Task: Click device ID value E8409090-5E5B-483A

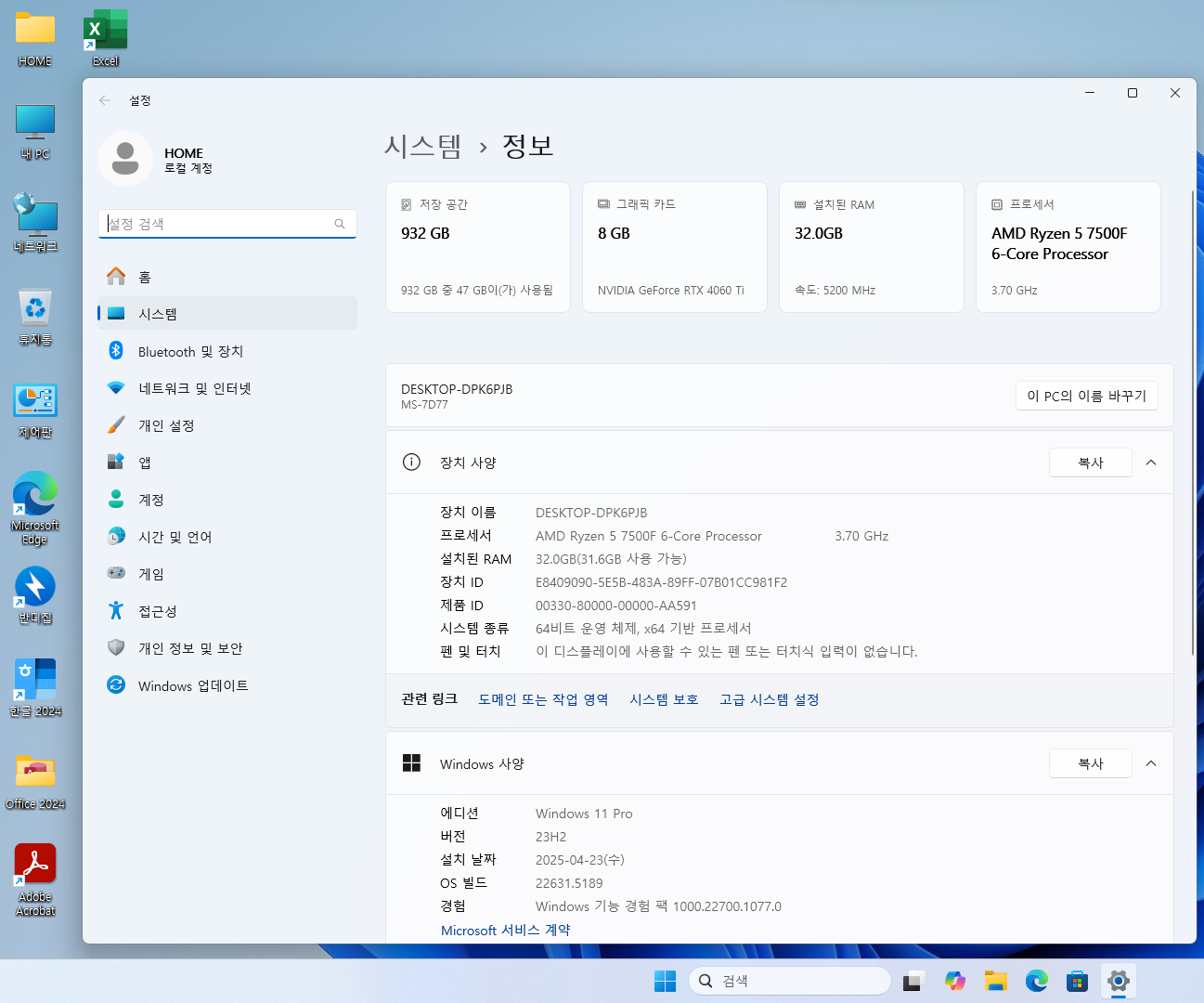Action: pos(661,582)
